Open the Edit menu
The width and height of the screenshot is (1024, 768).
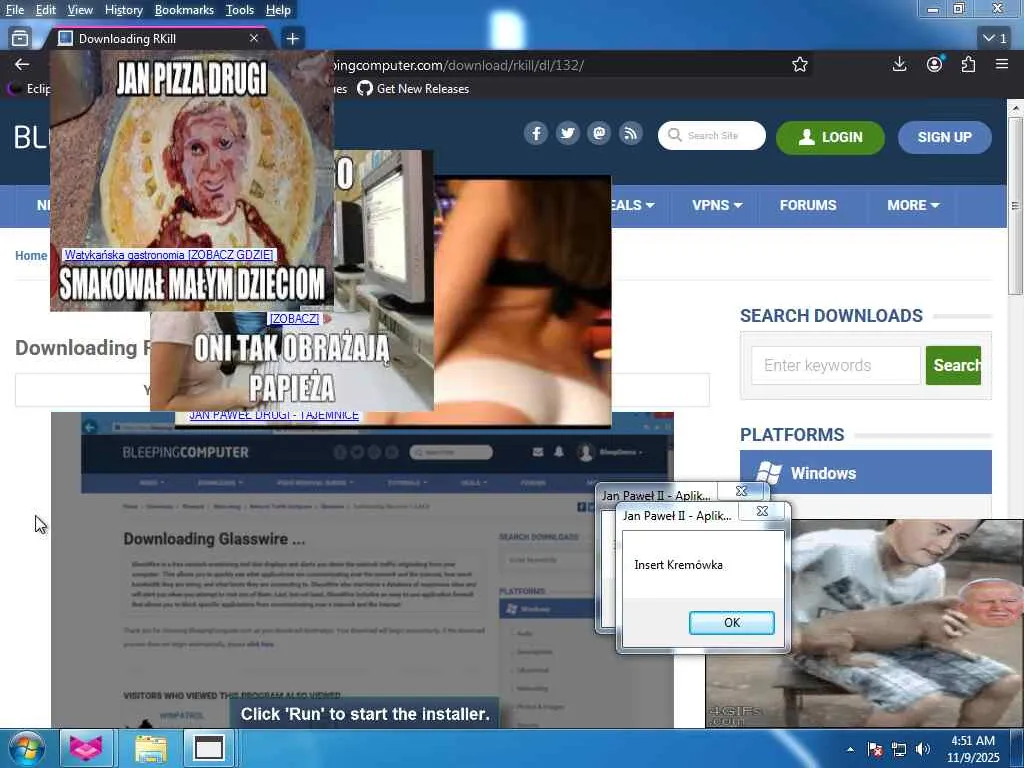point(46,10)
